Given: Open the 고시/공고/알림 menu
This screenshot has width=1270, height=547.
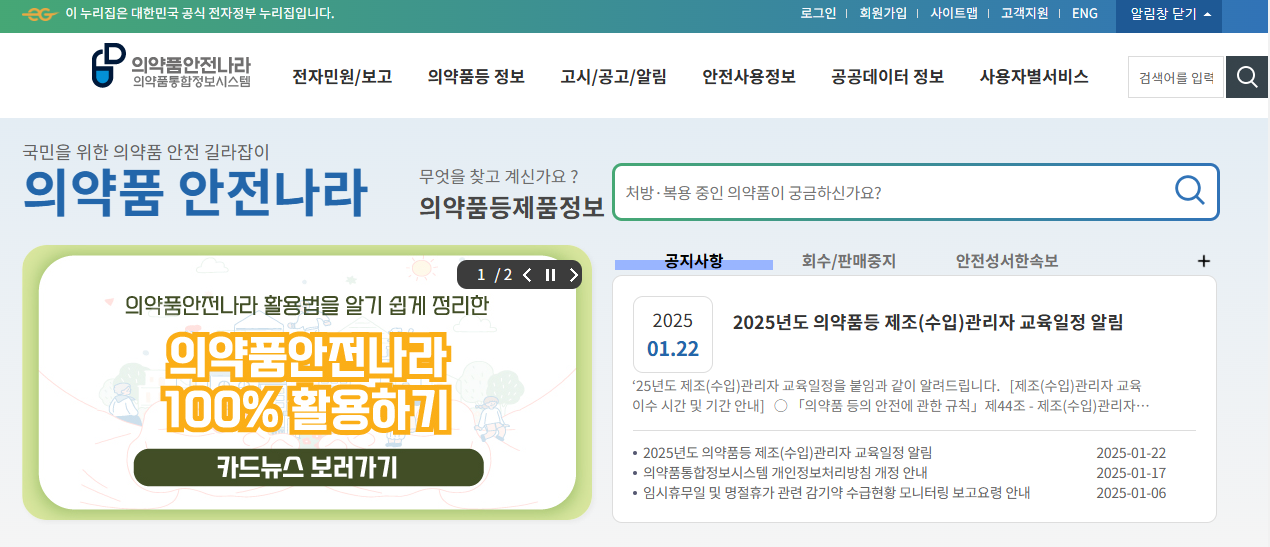Looking at the screenshot, I should [x=613, y=77].
